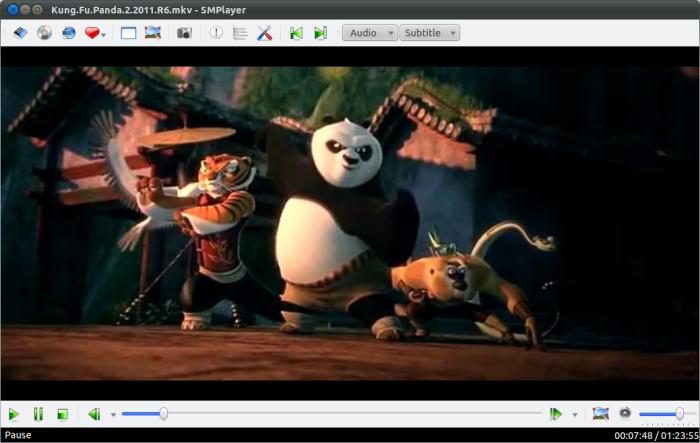Take a screenshot with camera icon
Image resolution: width=700 pixels, height=443 pixels.
point(184,33)
